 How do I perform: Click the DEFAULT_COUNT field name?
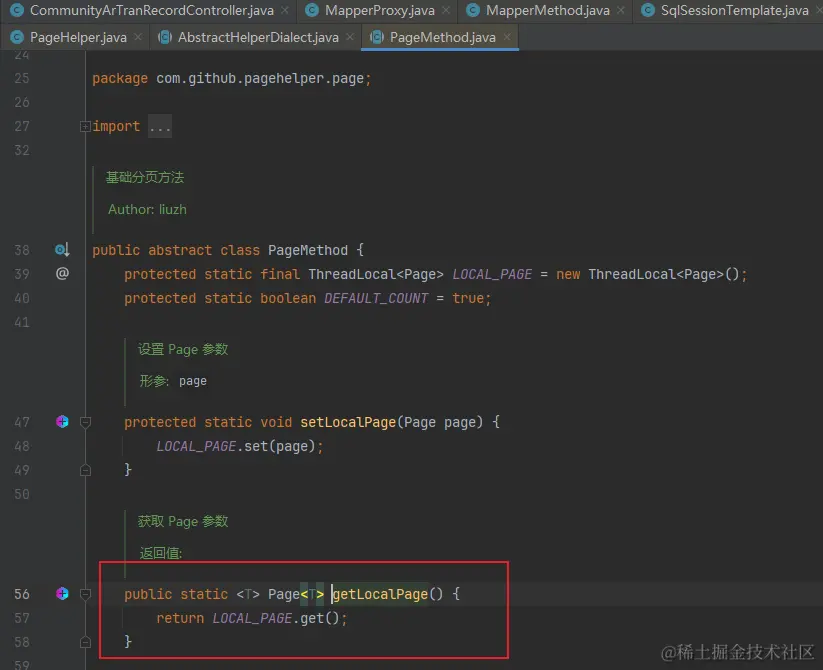pyautogui.click(x=376, y=299)
